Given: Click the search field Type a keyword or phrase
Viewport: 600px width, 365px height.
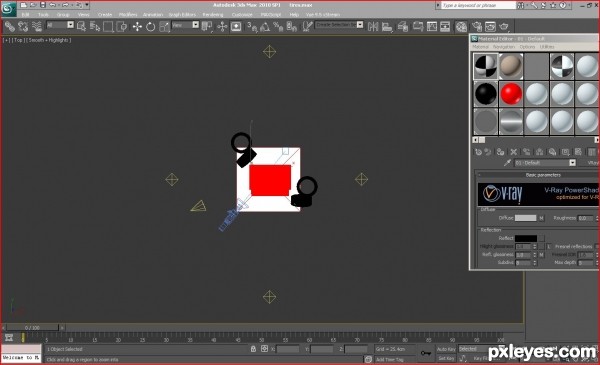Looking at the screenshot, I should 478,5.
